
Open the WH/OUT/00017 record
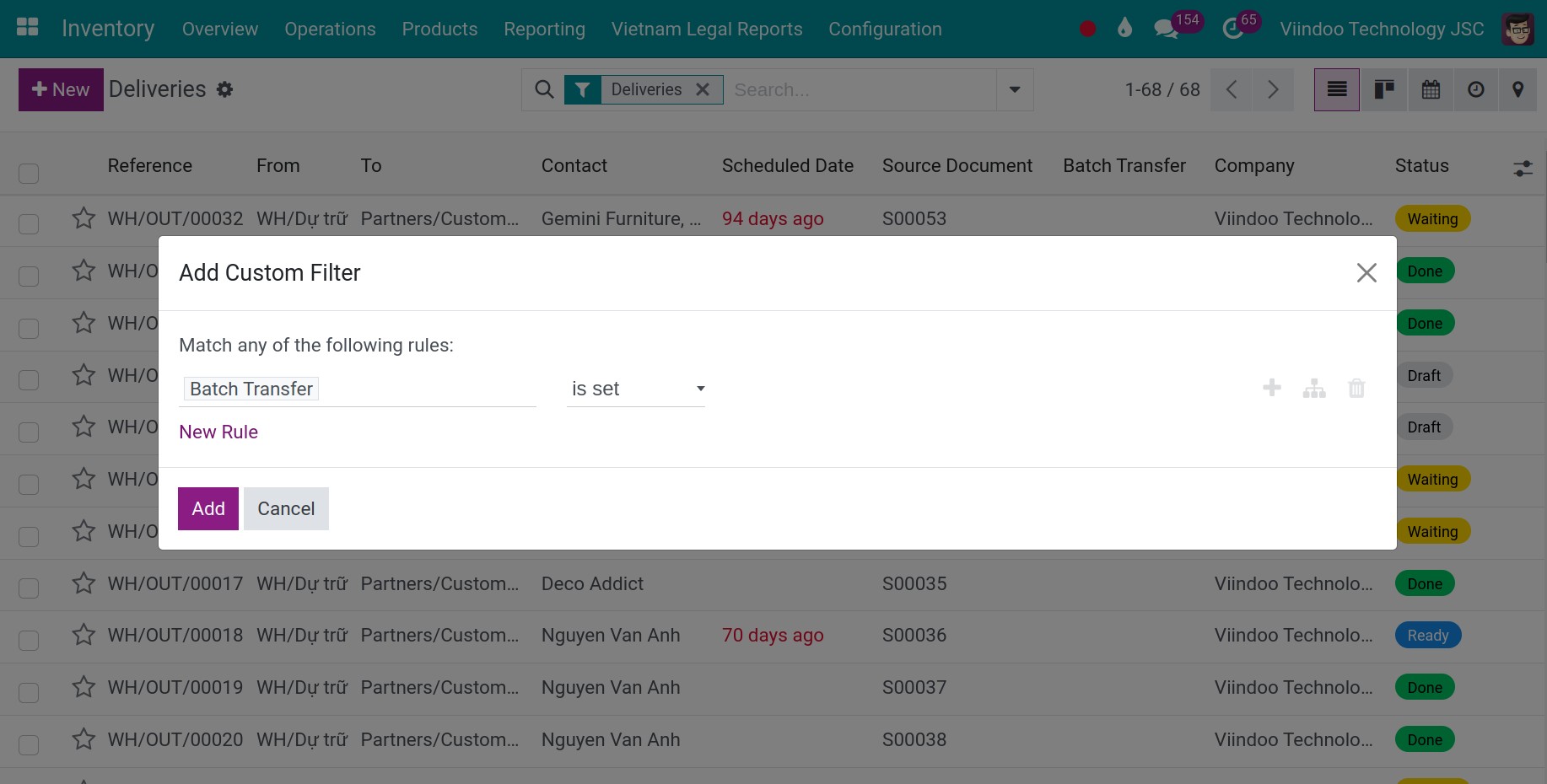(x=175, y=583)
